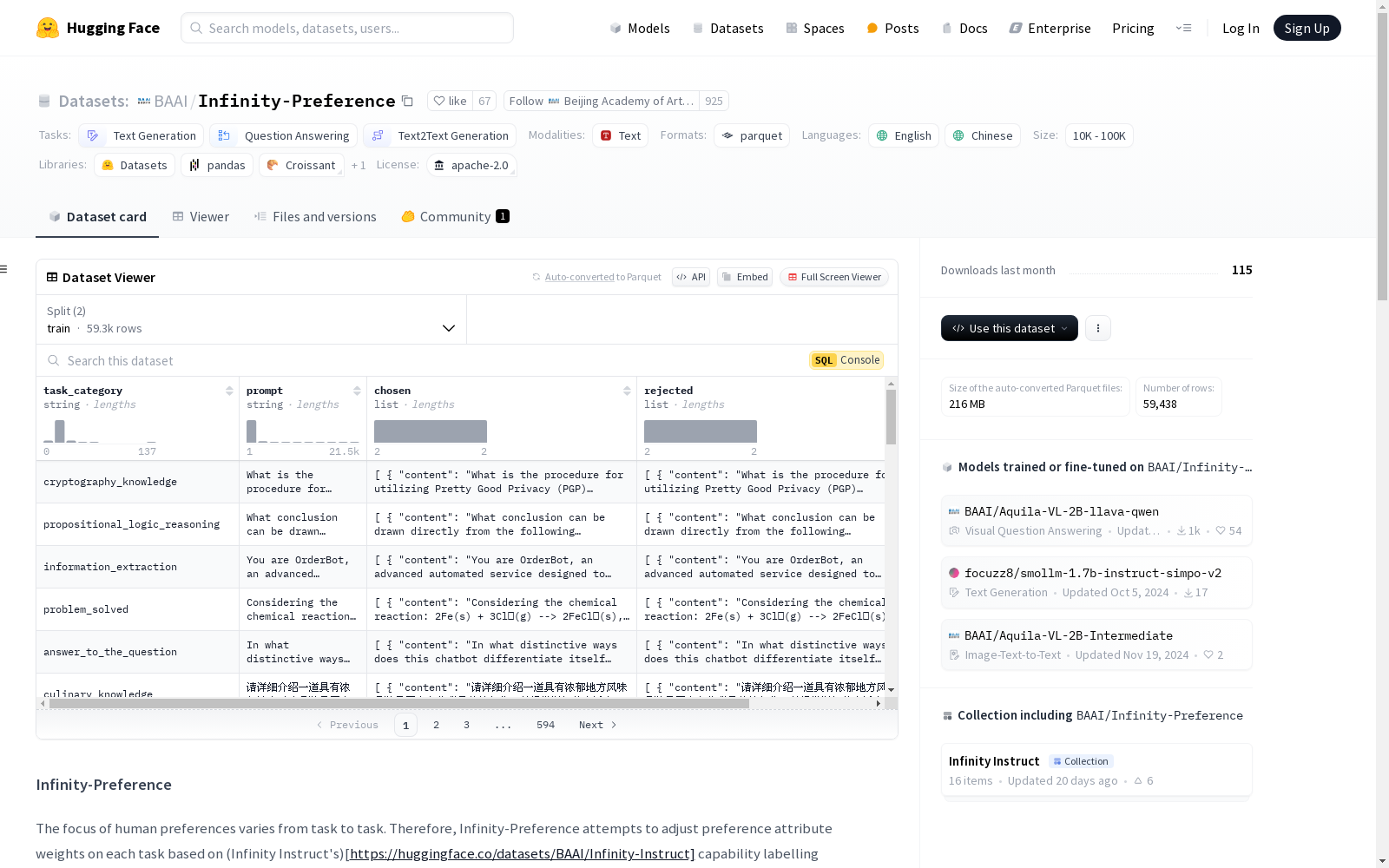Open the Files and versions tab

point(315,217)
